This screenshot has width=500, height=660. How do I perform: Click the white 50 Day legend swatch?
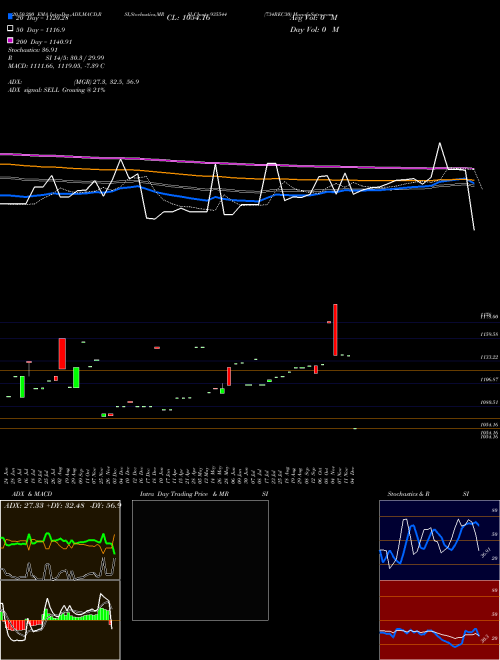tap(10, 29)
